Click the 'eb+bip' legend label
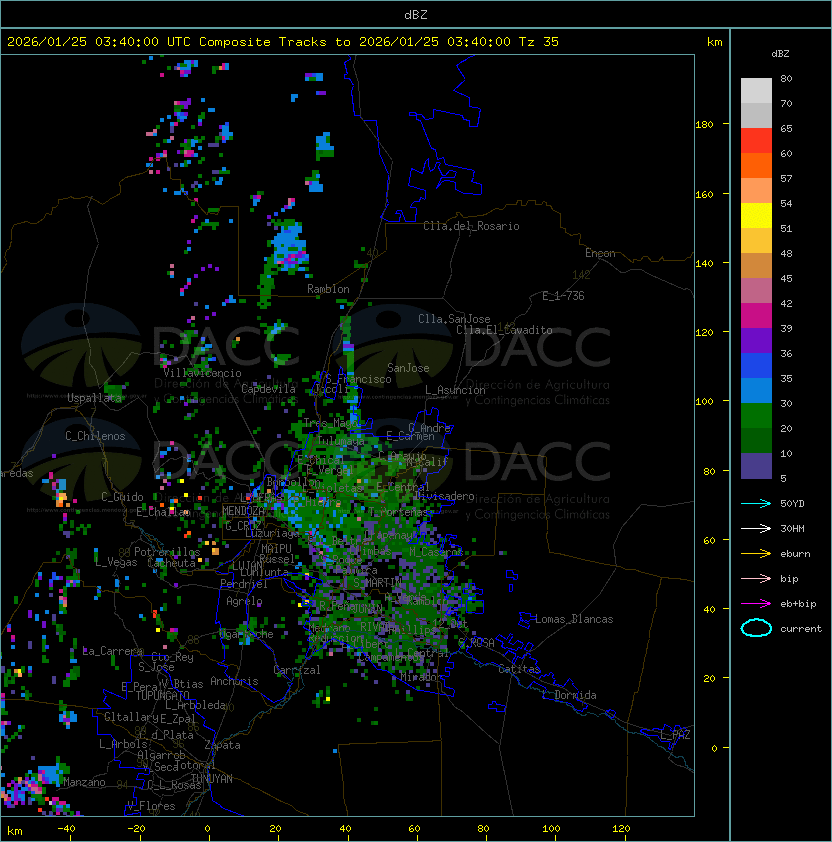832x842 pixels. point(798,604)
